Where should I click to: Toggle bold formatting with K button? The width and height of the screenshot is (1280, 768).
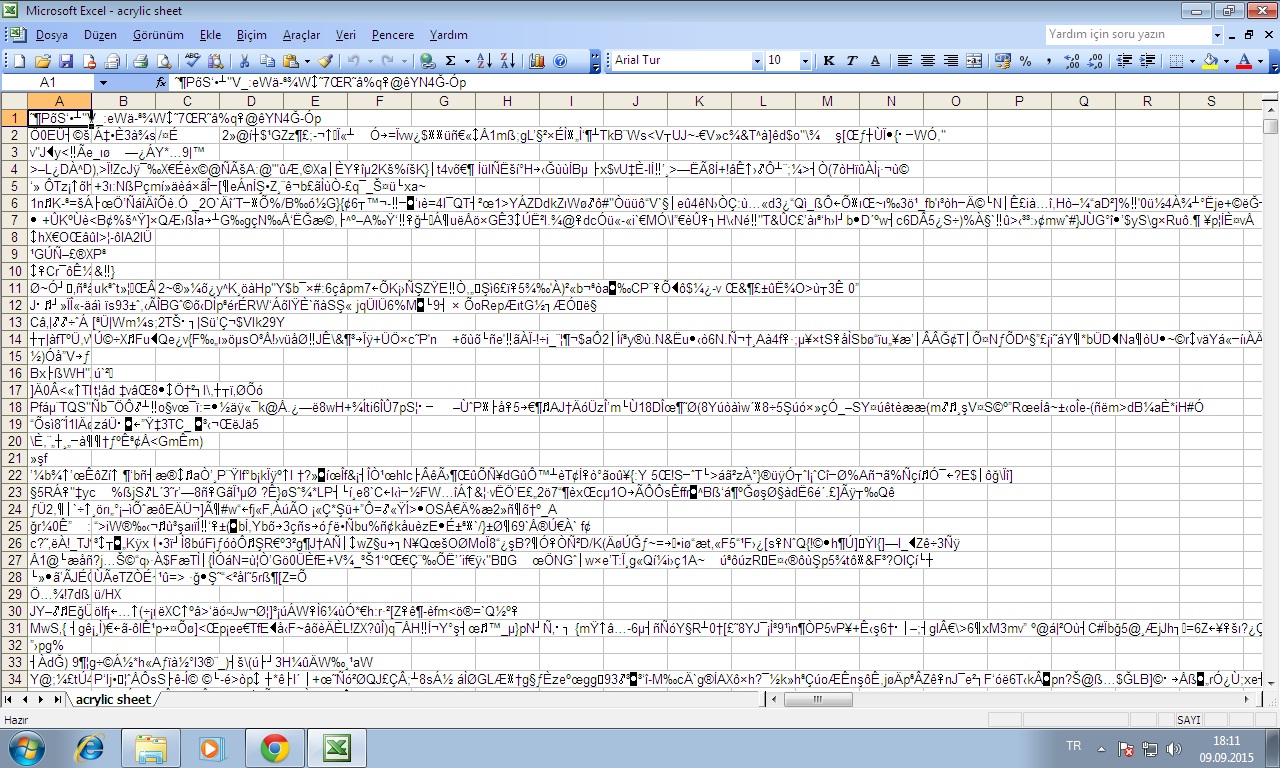tap(829, 61)
